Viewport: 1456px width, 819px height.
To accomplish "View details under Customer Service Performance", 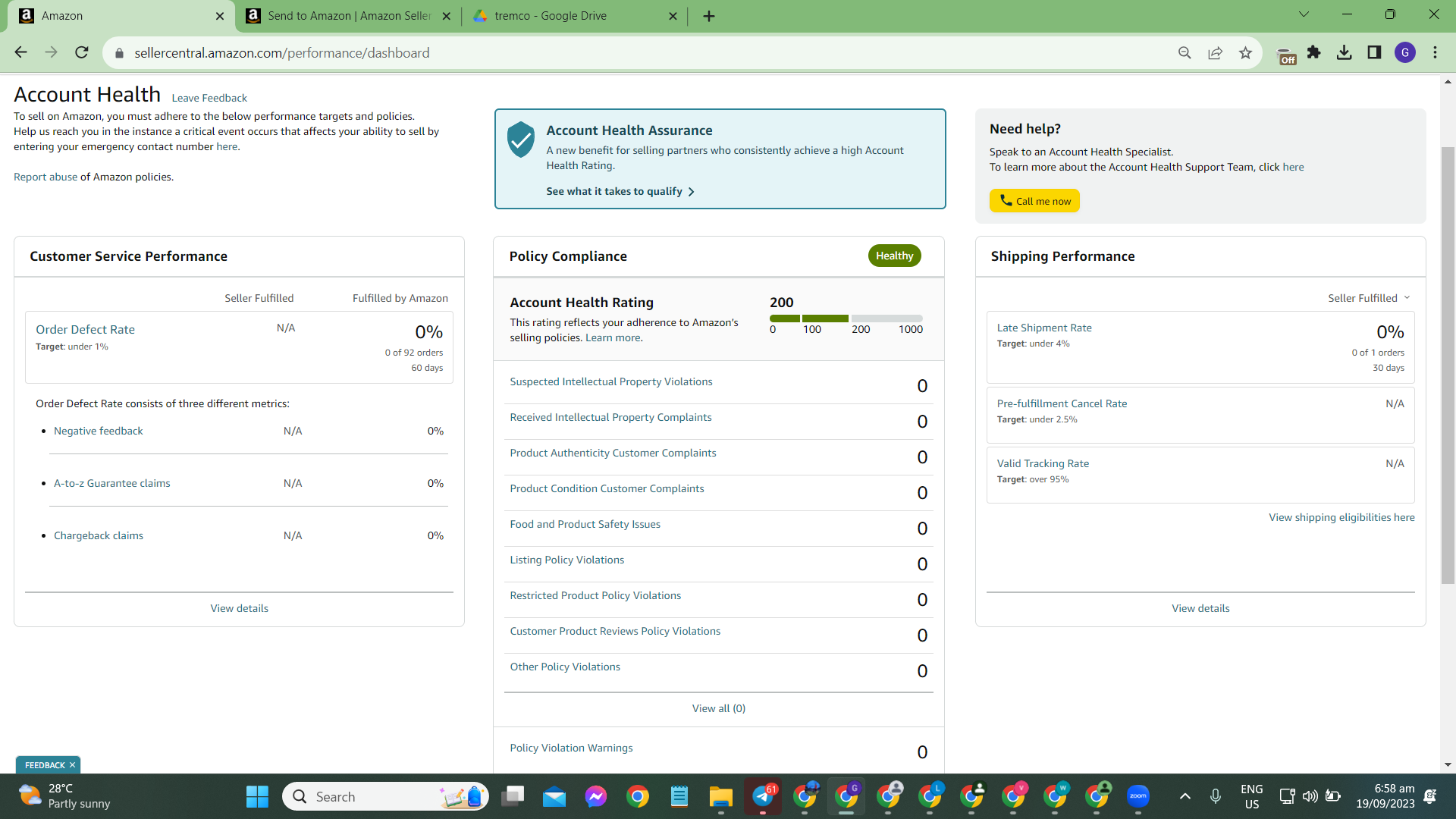I will (240, 608).
